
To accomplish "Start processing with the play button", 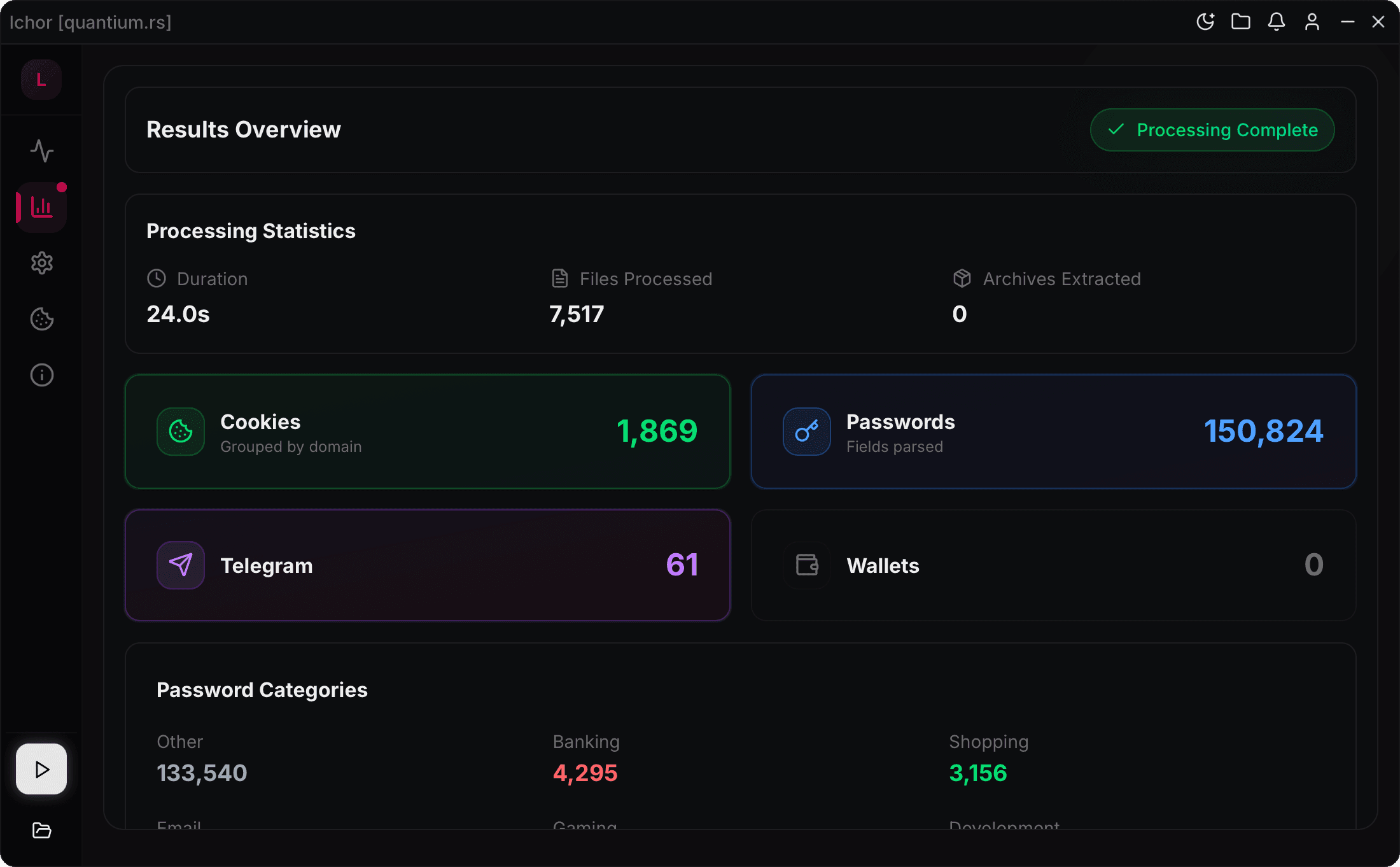I will [x=41, y=769].
